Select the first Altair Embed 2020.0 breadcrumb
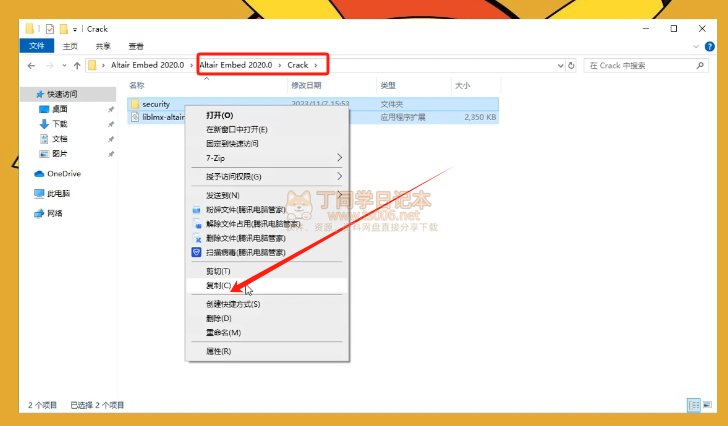This screenshot has height=426, width=728. [147, 65]
